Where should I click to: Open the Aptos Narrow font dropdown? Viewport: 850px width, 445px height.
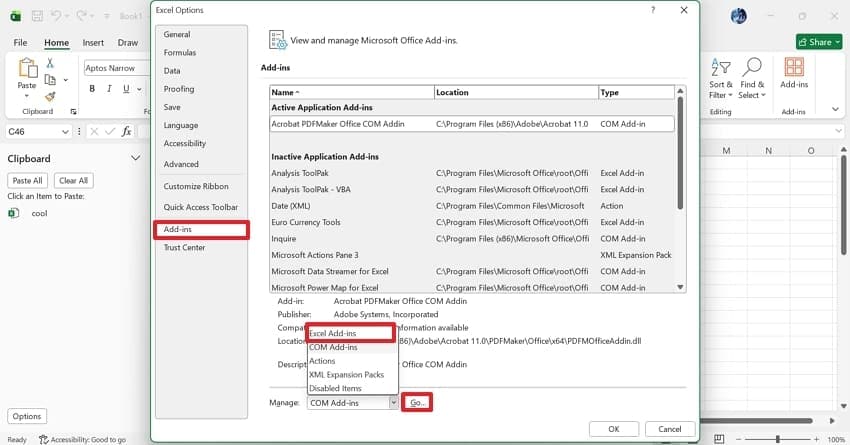116,68
